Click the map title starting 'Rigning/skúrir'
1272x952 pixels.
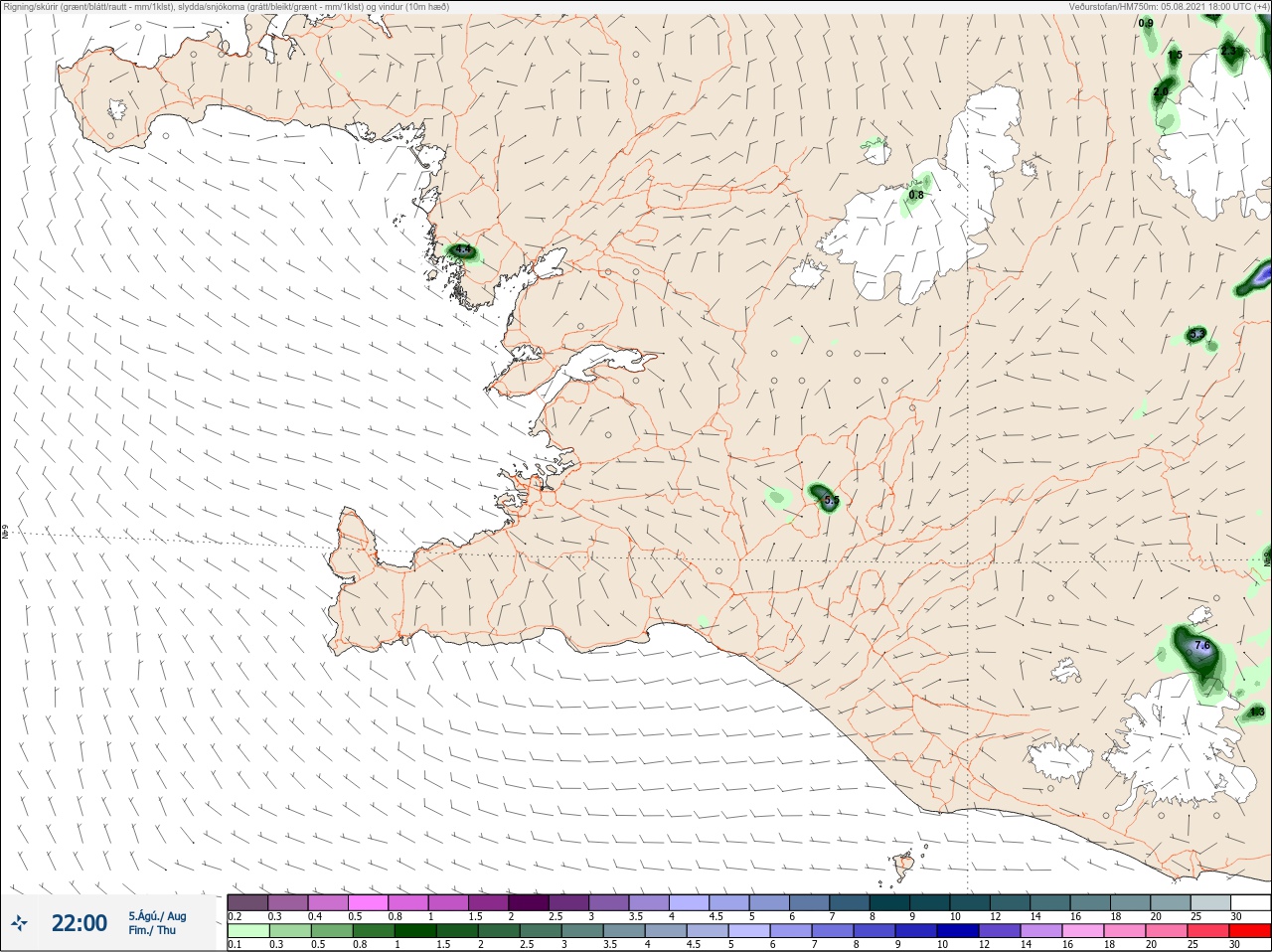coord(227,6)
